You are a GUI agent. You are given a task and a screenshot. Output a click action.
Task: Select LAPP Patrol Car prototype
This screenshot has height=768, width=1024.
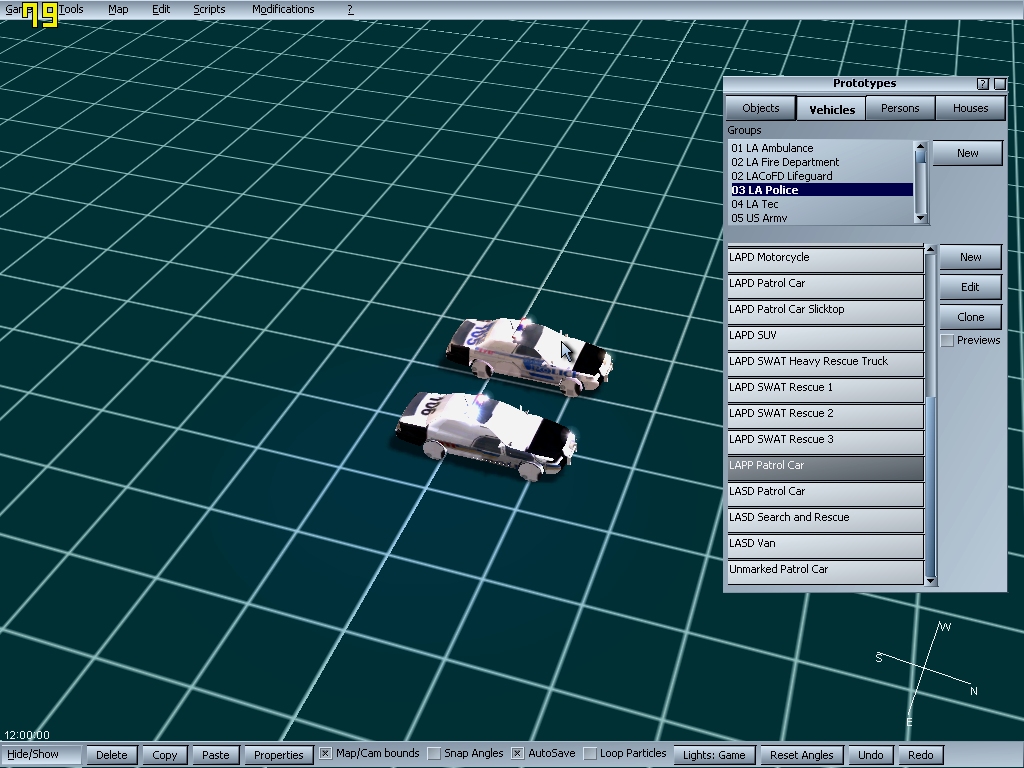pyautogui.click(x=825, y=467)
